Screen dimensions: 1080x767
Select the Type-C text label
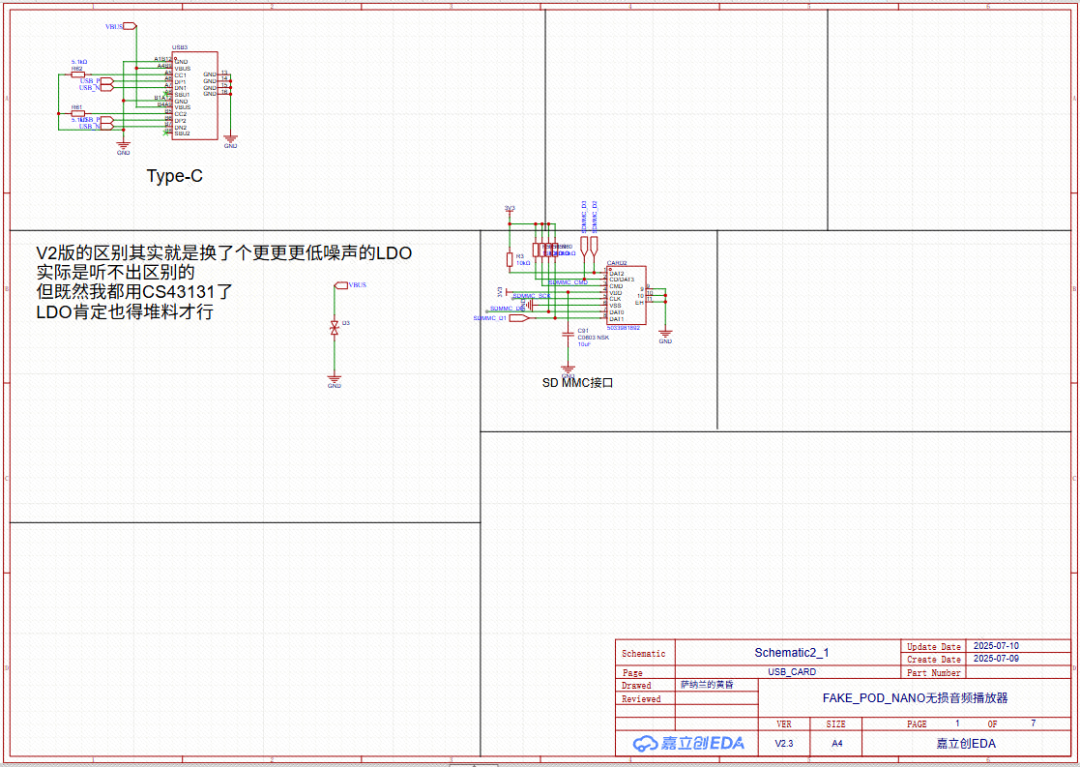tap(175, 176)
